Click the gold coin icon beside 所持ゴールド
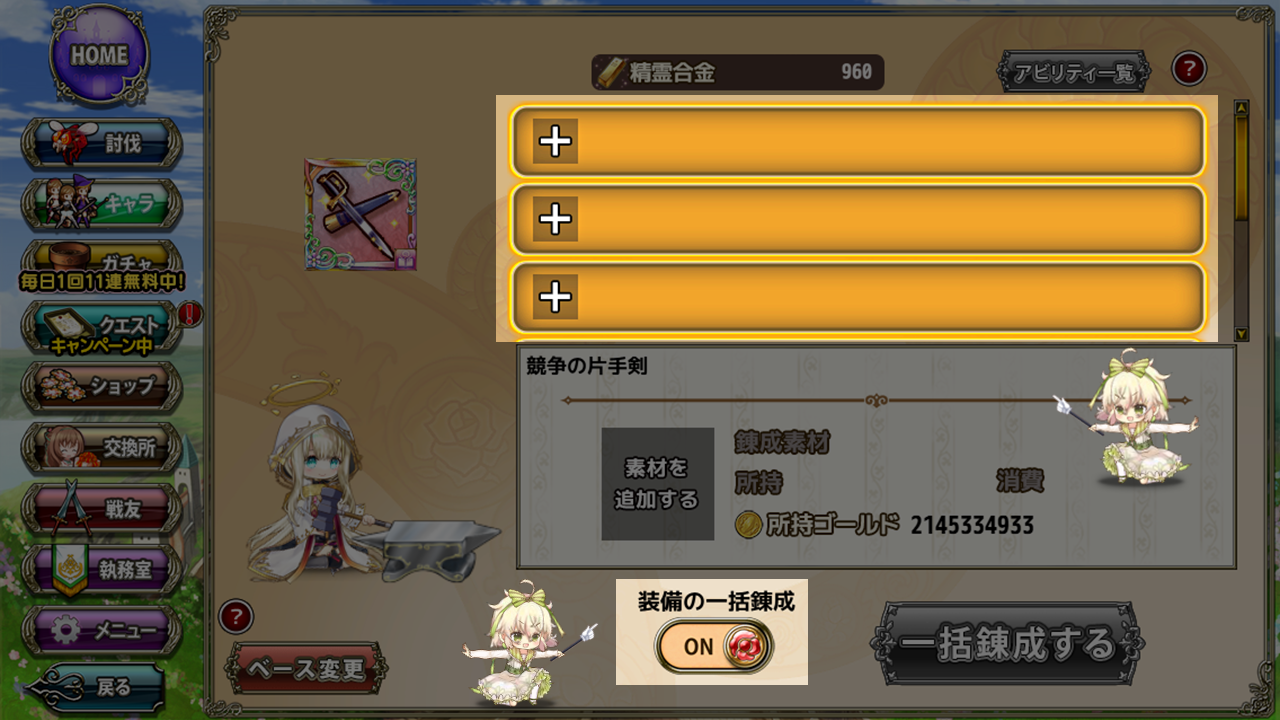Image resolution: width=1280 pixels, height=720 pixels. (x=748, y=524)
